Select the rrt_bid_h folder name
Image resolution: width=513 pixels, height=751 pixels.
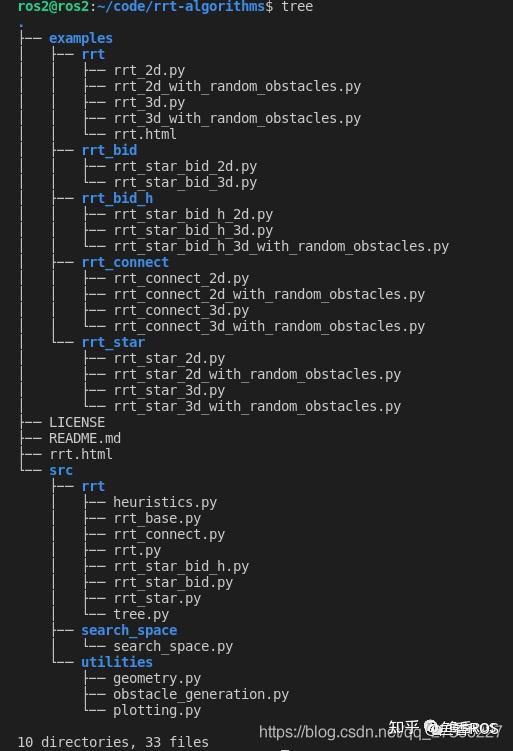coord(117,198)
